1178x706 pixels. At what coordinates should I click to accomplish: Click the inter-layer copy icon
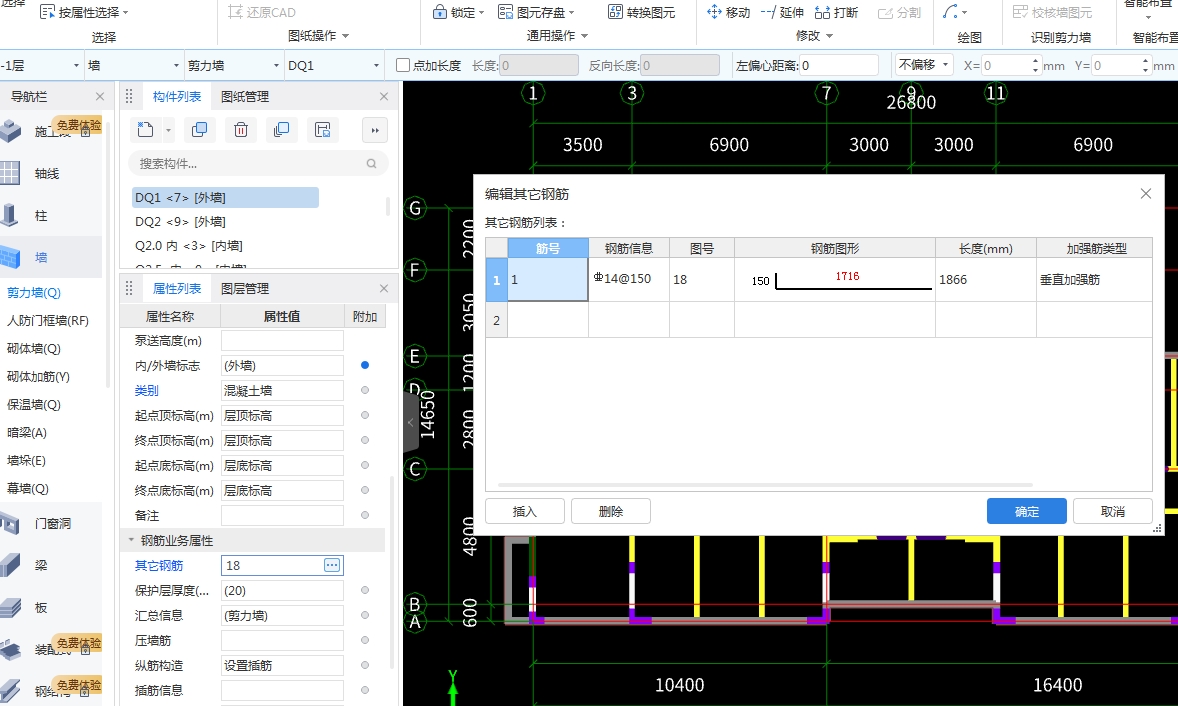pos(281,130)
